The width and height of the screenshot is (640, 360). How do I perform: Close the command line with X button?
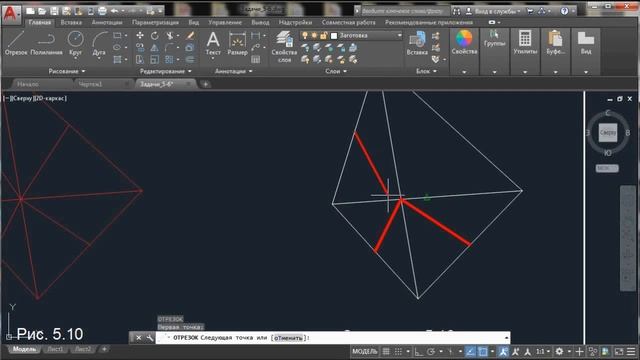click(x=138, y=338)
